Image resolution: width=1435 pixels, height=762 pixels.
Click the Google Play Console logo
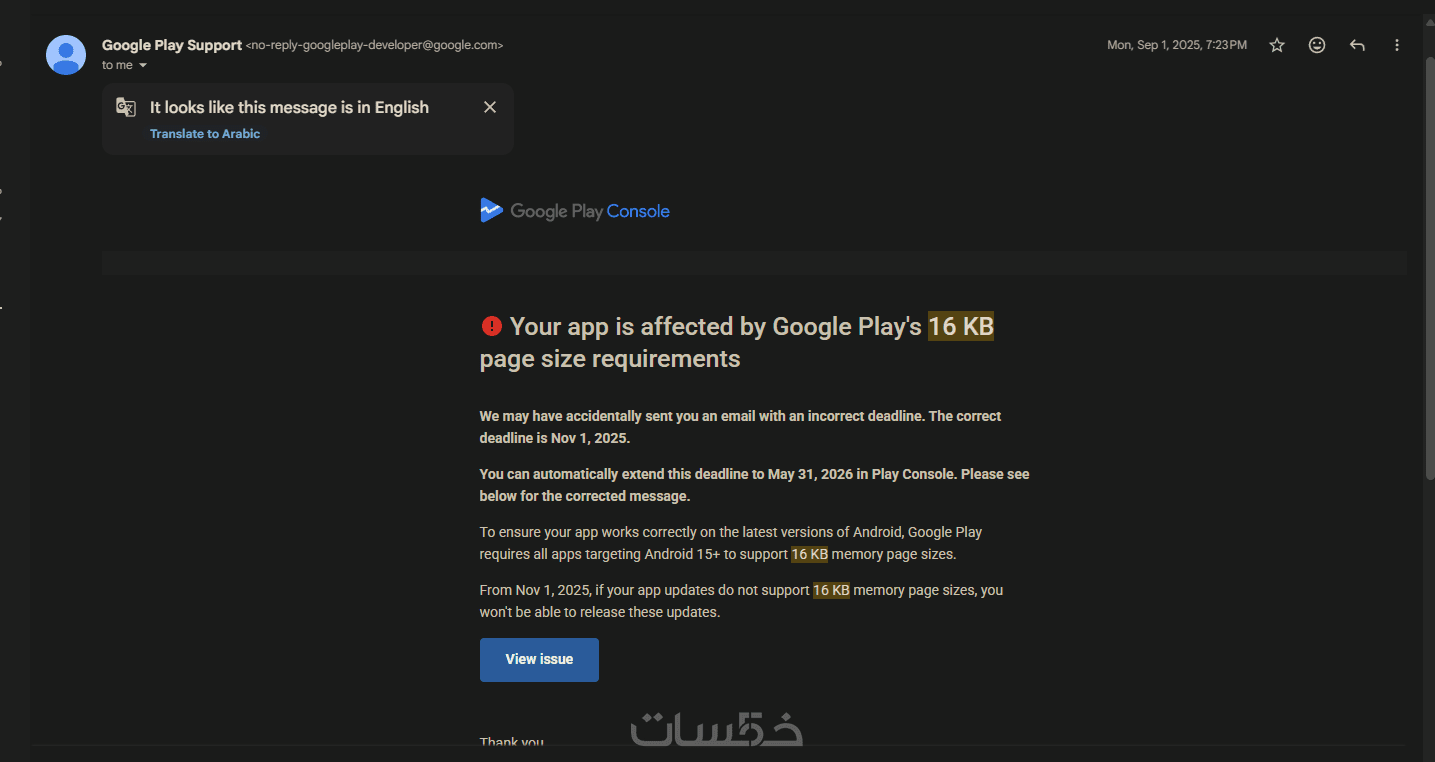pyautogui.click(x=575, y=211)
